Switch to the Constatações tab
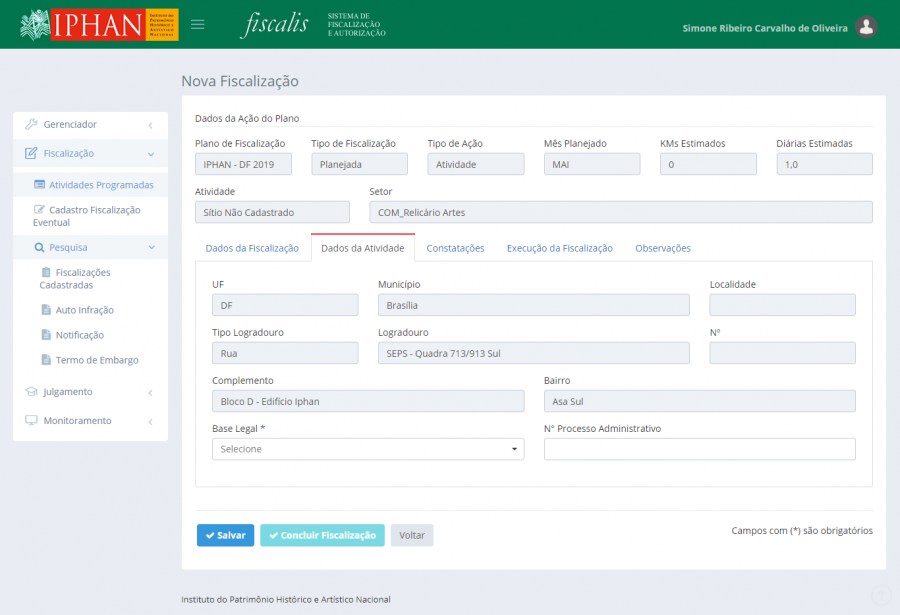 coord(455,248)
